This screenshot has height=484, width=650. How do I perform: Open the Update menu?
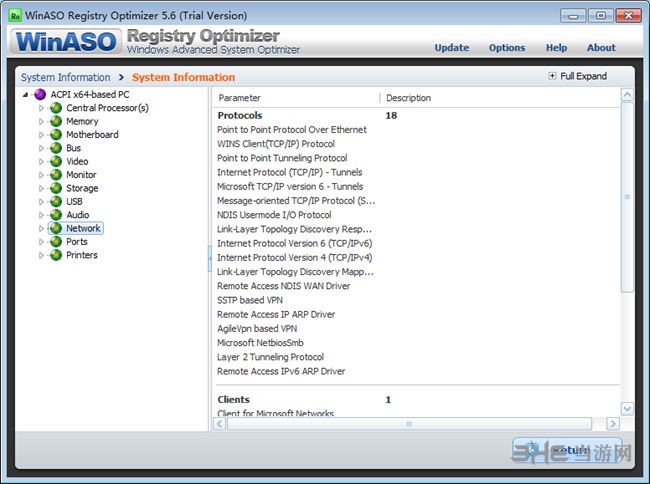[452, 48]
